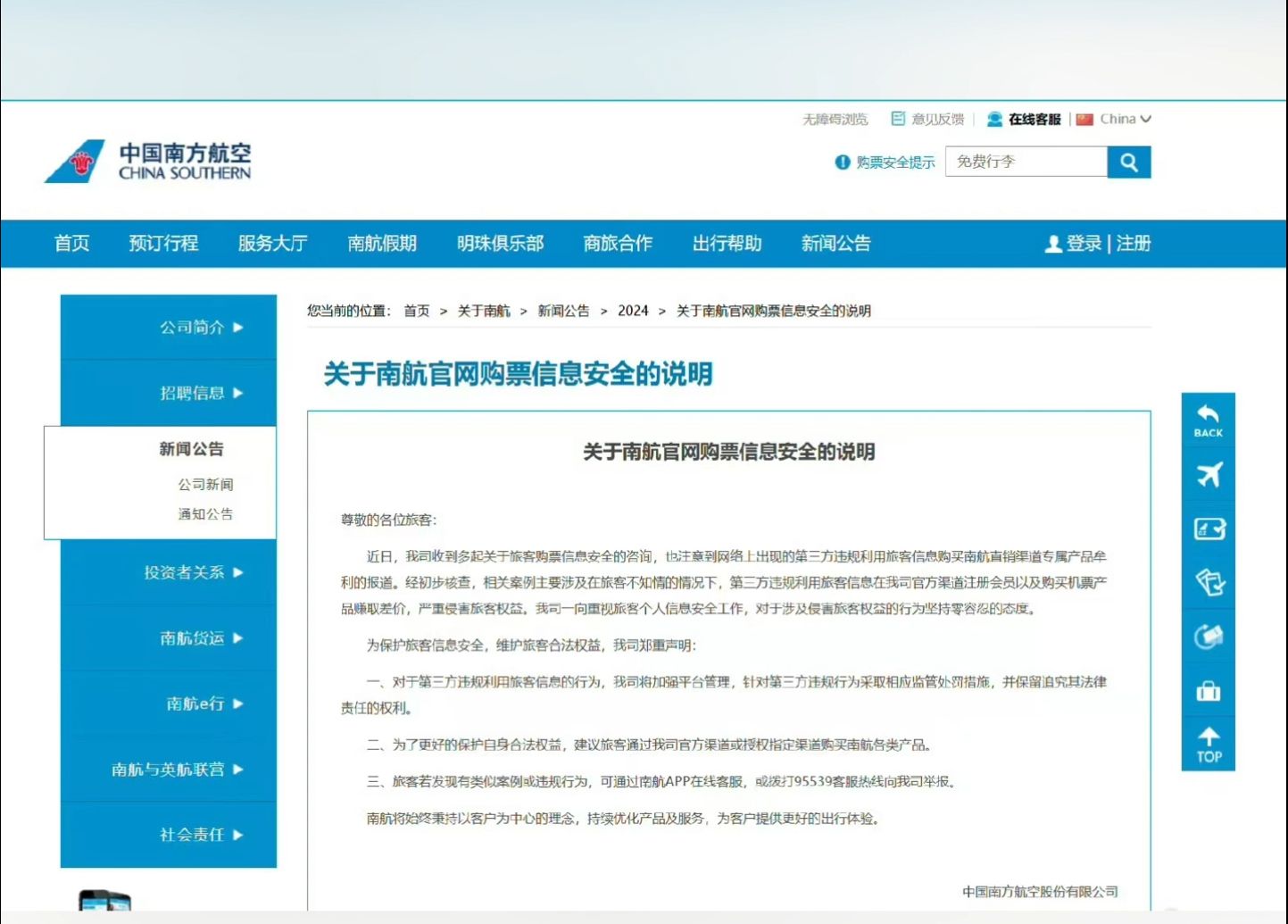Jump to TOP via arrow icon
The image size is (1288, 924).
(1208, 745)
